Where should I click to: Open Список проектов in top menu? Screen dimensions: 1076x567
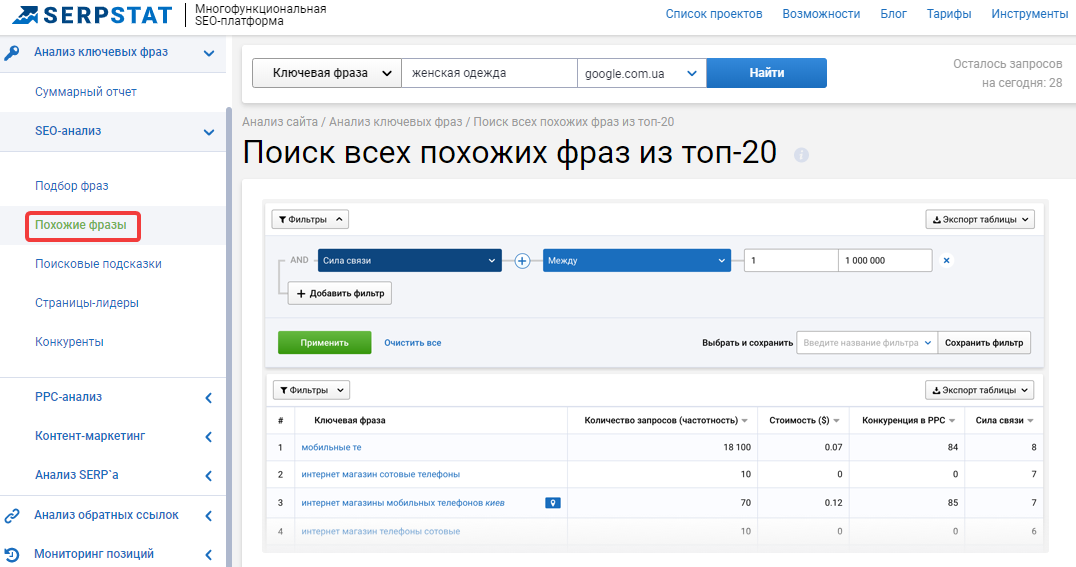pos(714,14)
